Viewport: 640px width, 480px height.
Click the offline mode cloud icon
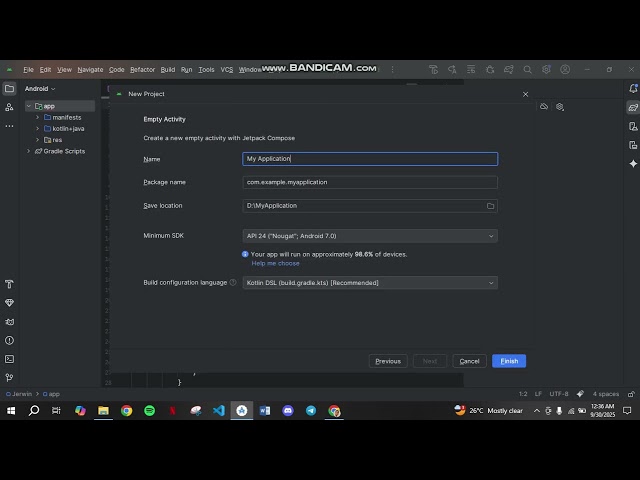(x=544, y=107)
